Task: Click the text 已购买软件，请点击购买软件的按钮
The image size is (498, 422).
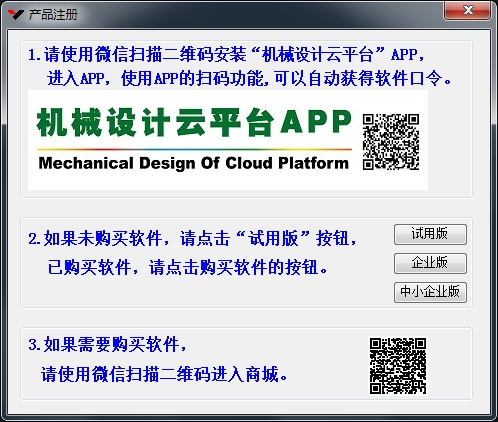Action: tap(188, 267)
